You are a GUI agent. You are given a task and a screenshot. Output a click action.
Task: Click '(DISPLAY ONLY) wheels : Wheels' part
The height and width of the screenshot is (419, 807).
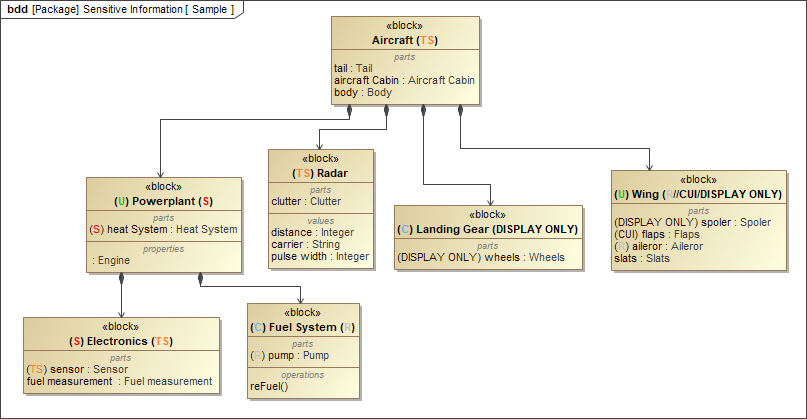tap(481, 257)
